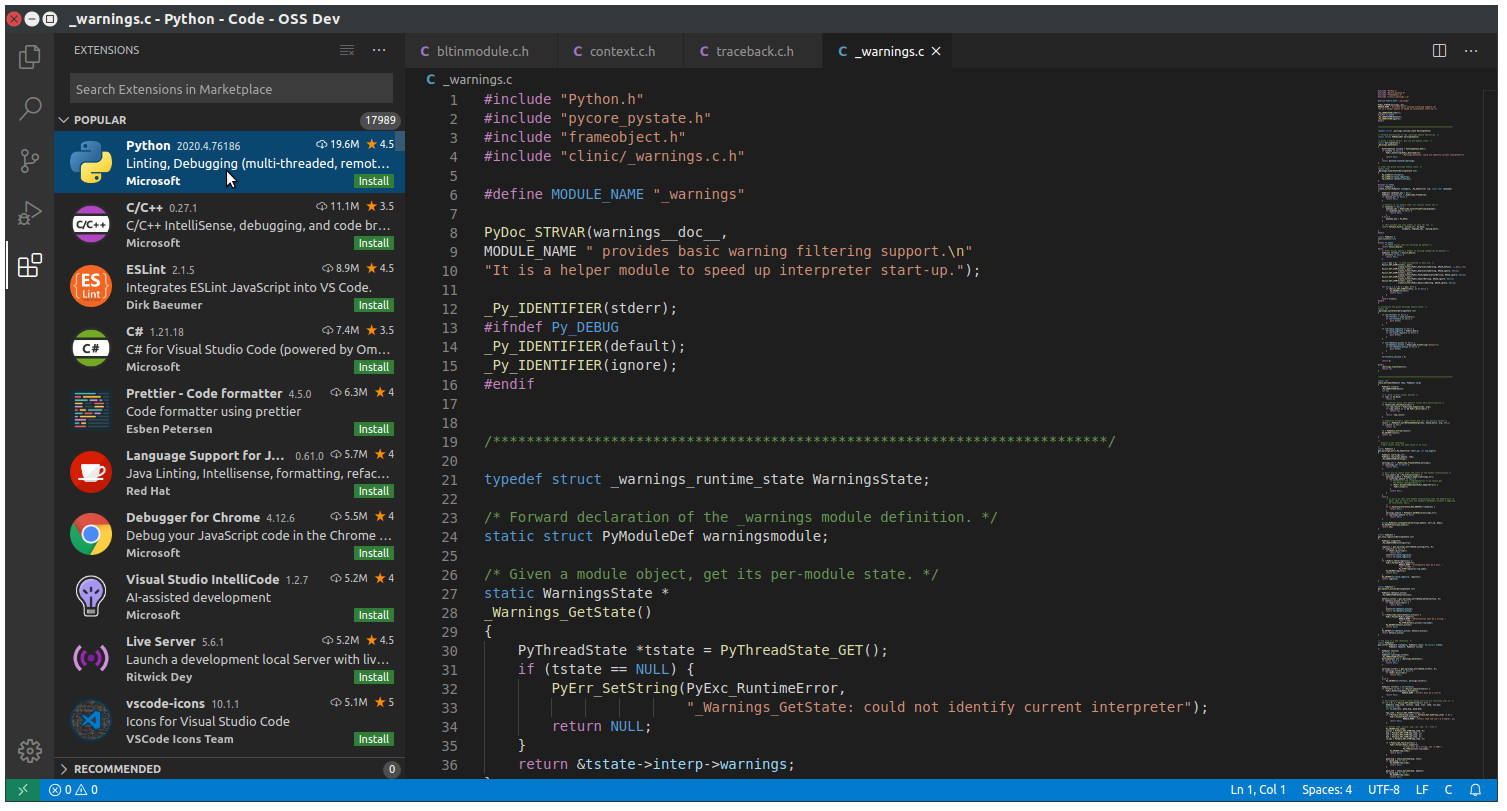Image resolution: width=1507 pixels, height=811 pixels.
Task: Install the C# extension
Action: point(374,367)
